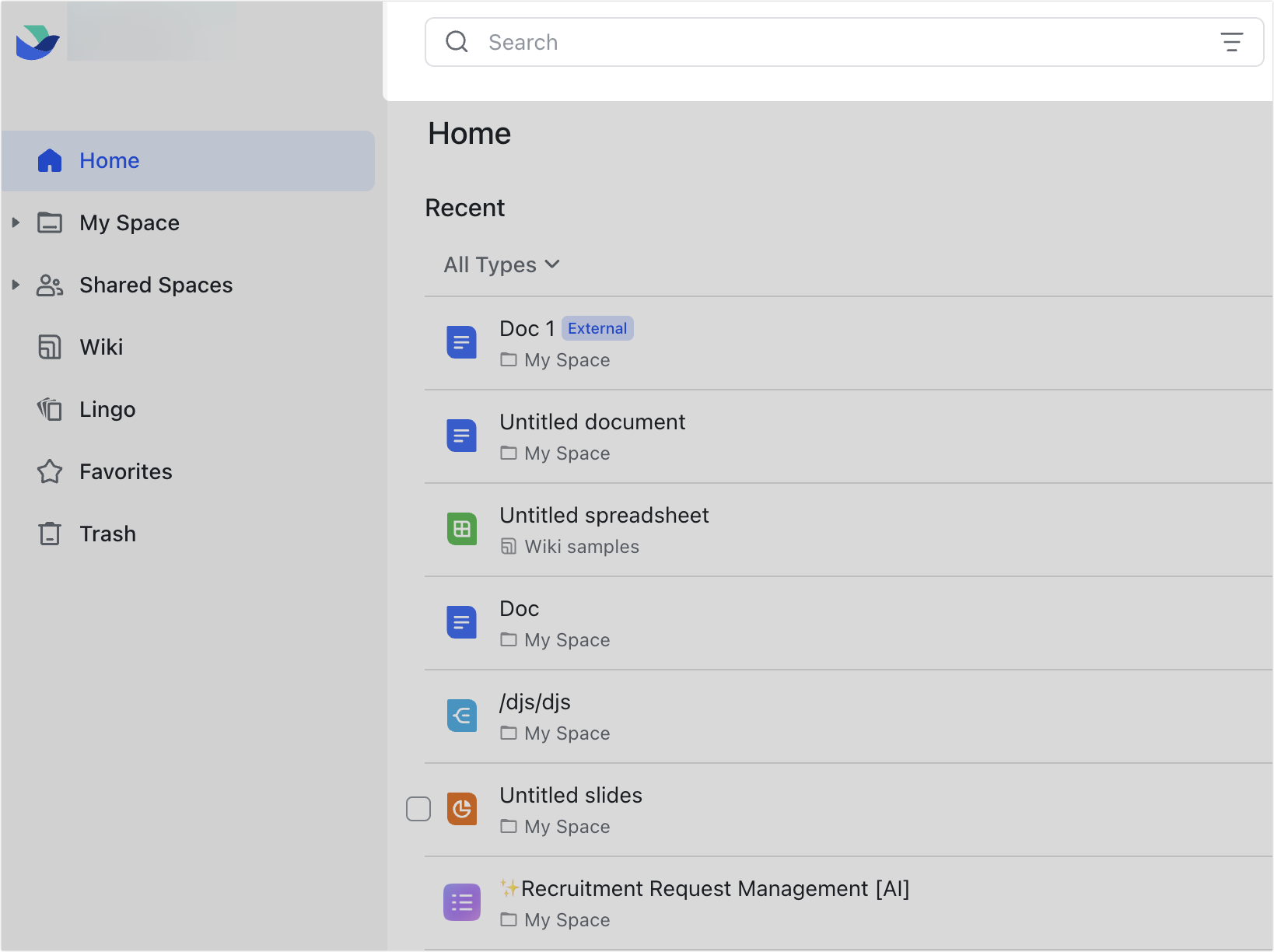This screenshot has height=952, width=1274.
Task: Click the mindnote icon next to /djs/djs
Action: (461, 716)
